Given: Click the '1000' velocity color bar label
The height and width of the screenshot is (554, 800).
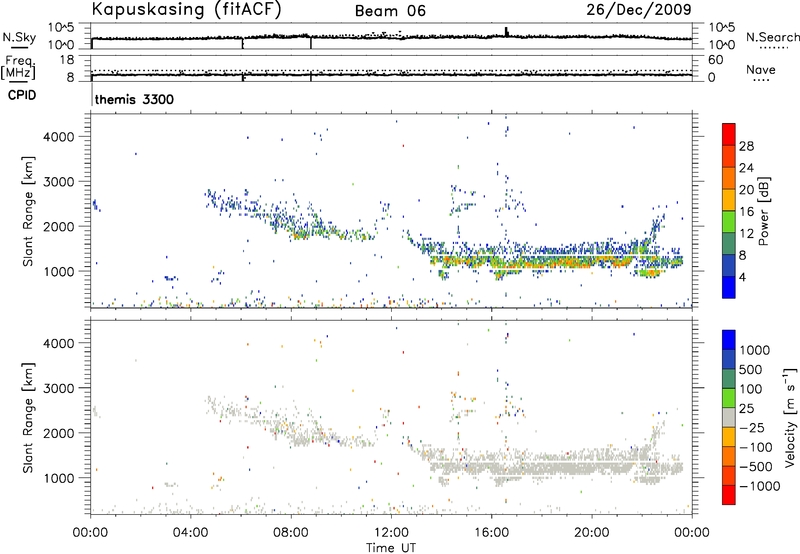Looking at the screenshot, I should pos(755,350).
